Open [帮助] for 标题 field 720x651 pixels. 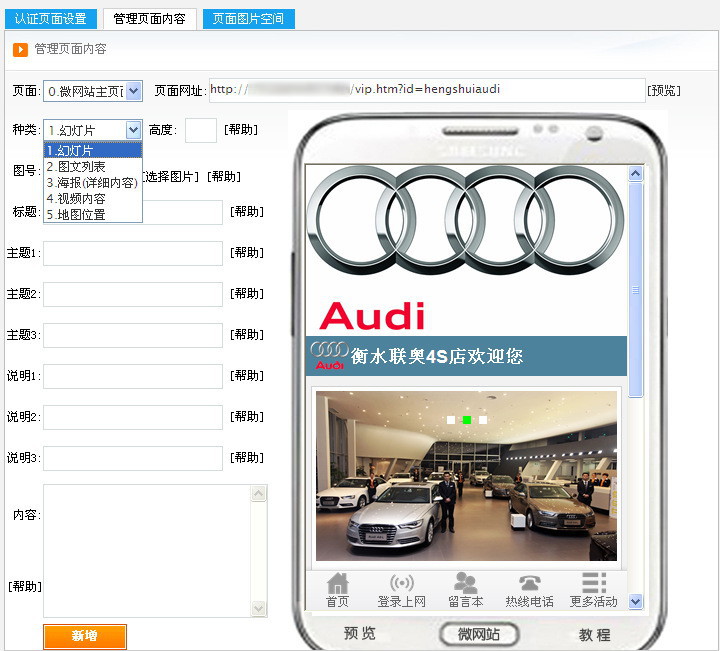pos(247,212)
